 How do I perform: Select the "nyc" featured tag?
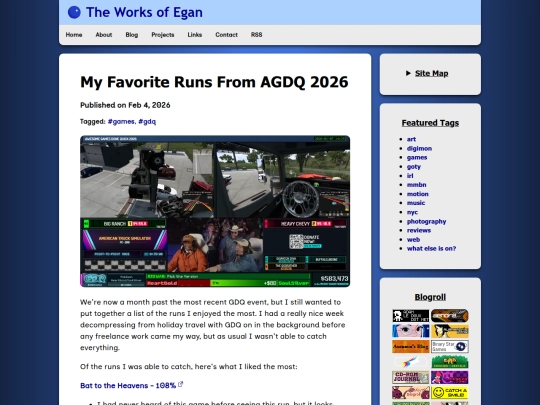pyautogui.click(x=412, y=212)
